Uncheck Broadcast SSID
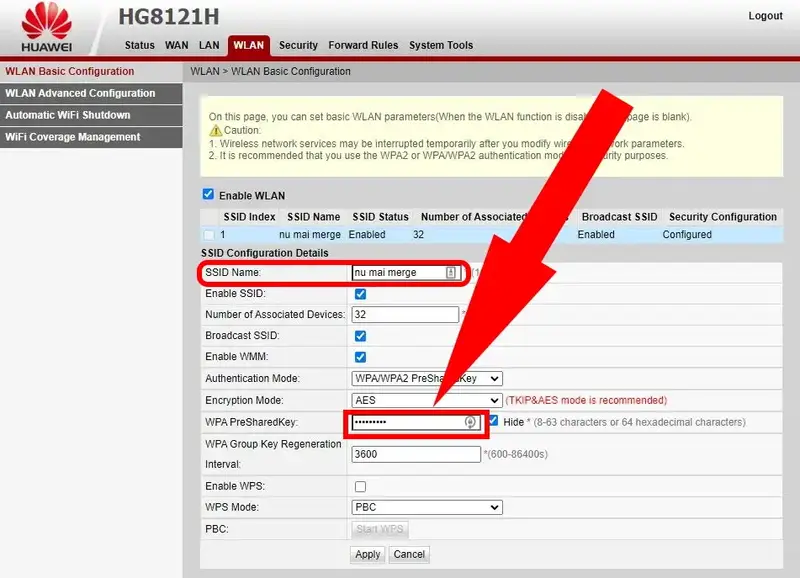This screenshot has height=578, width=800. click(359, 336)
